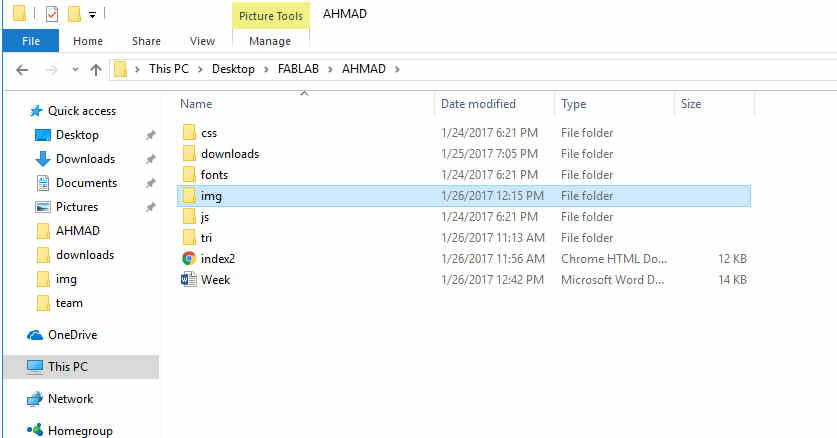Click the Network computer icon
Screen dimensions: 837x438
pyautogui.click(x=35, y=399)
